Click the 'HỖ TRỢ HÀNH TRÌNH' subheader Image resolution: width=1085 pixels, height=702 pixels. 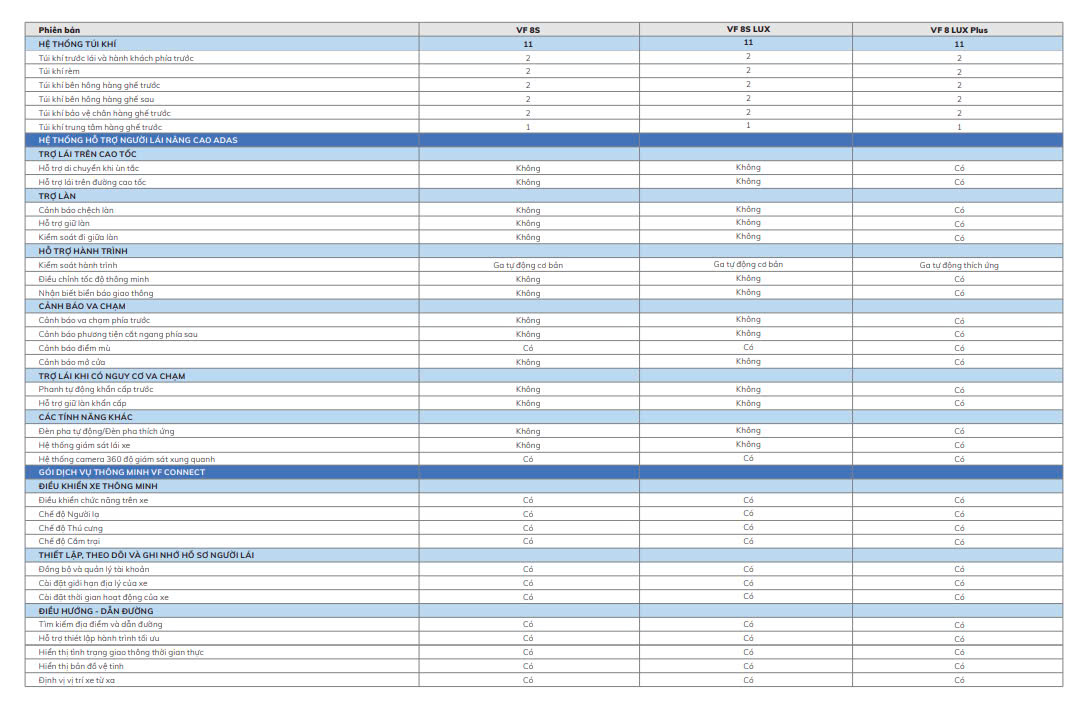(83, 250)
